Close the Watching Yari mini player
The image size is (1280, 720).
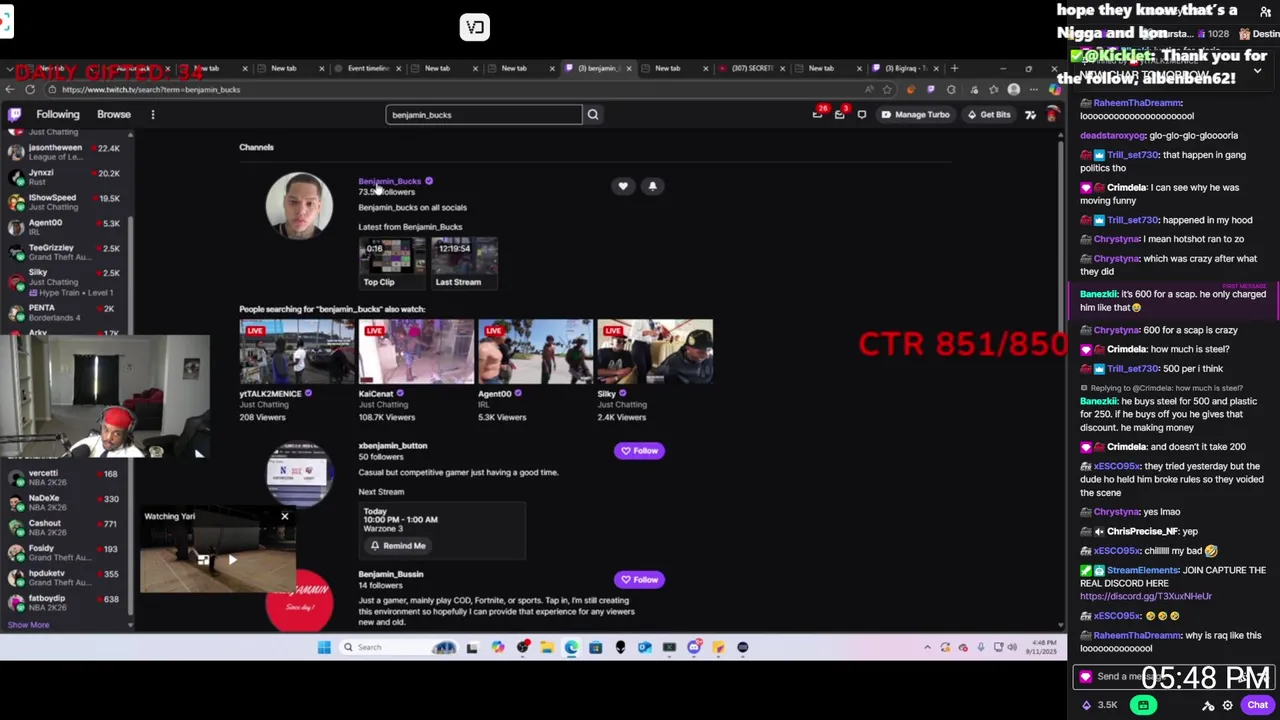285,517
